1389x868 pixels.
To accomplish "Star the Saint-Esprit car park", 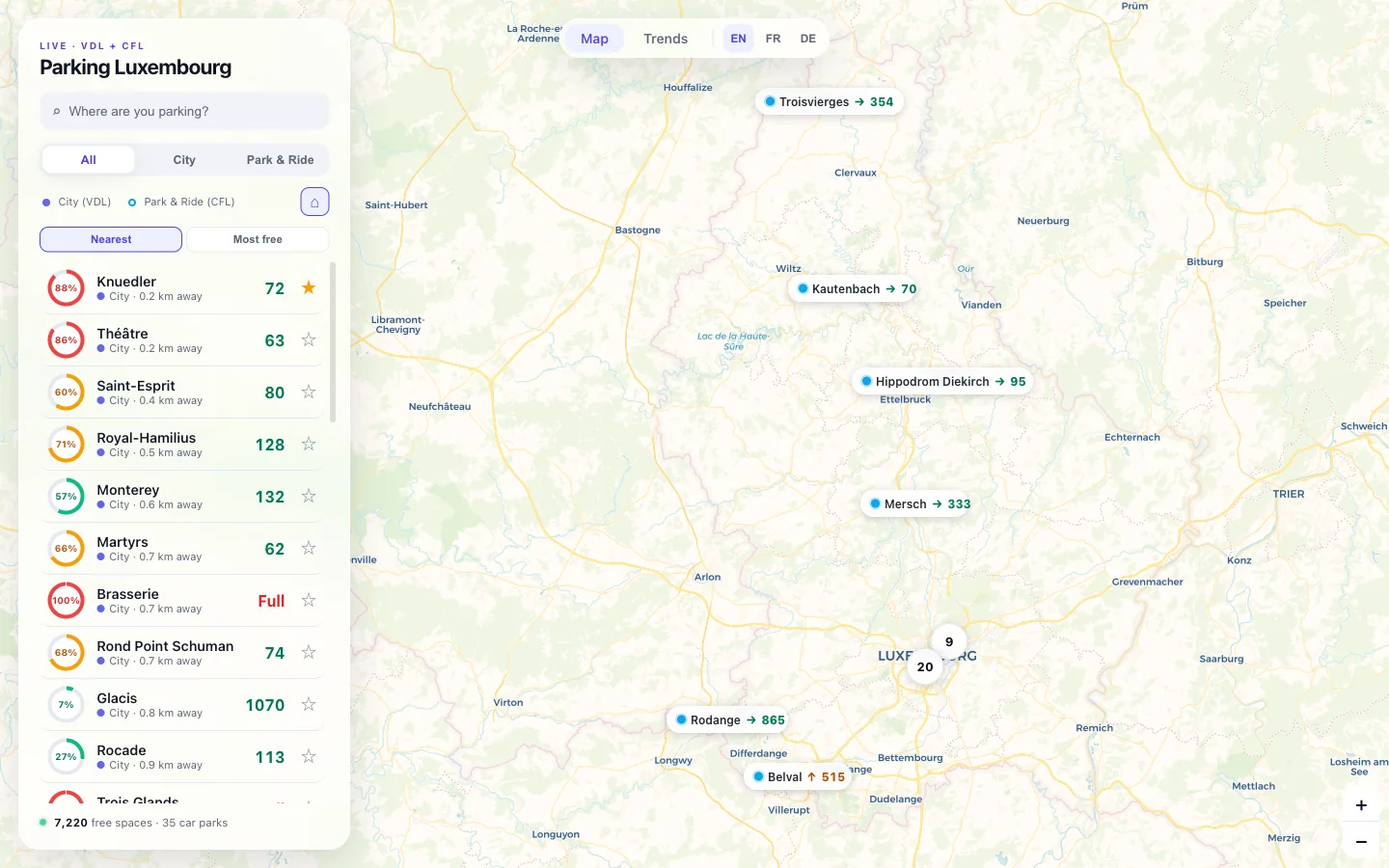I will pos(309,392).
